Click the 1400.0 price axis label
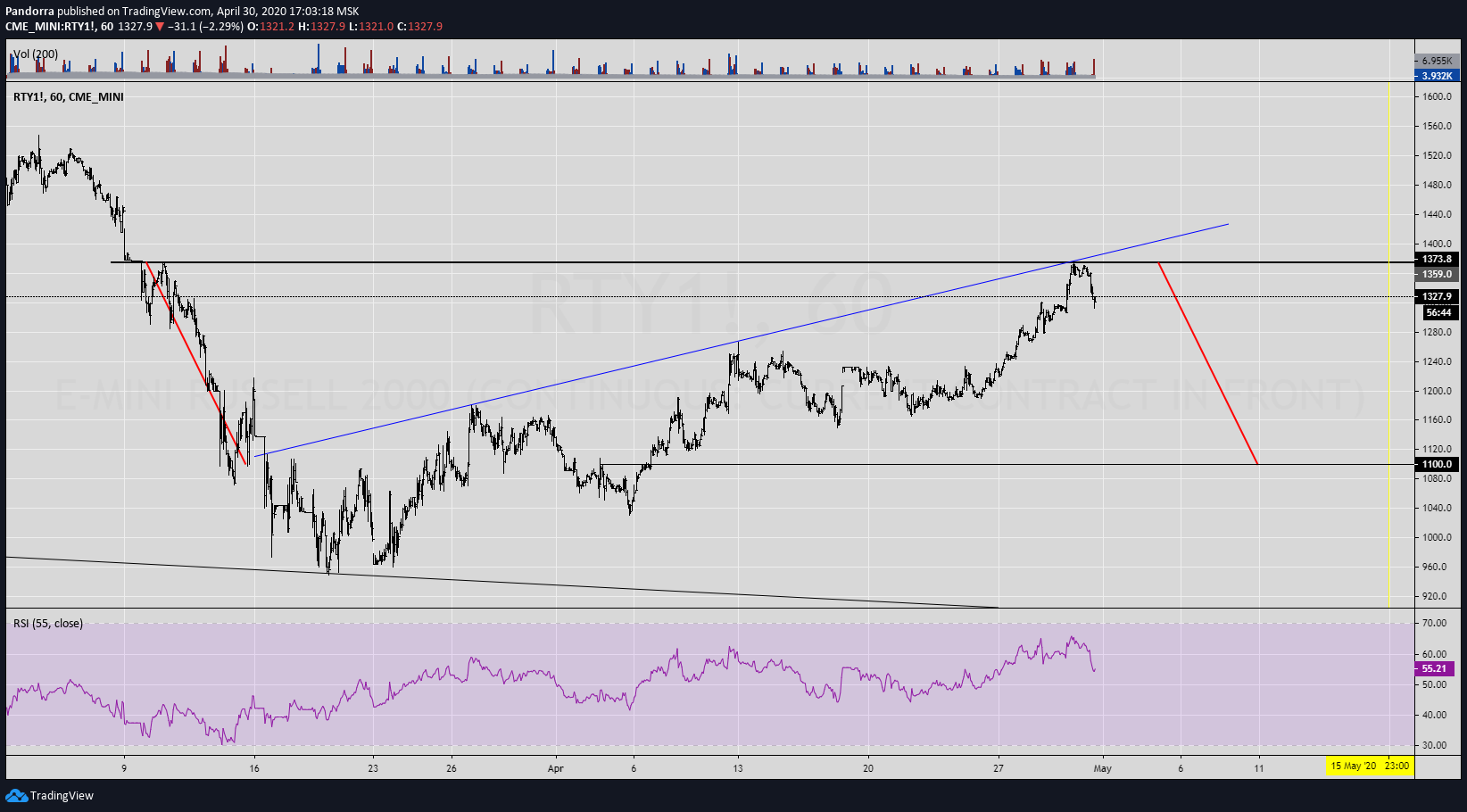The image size is (1467, 812). coord(1438,244)
